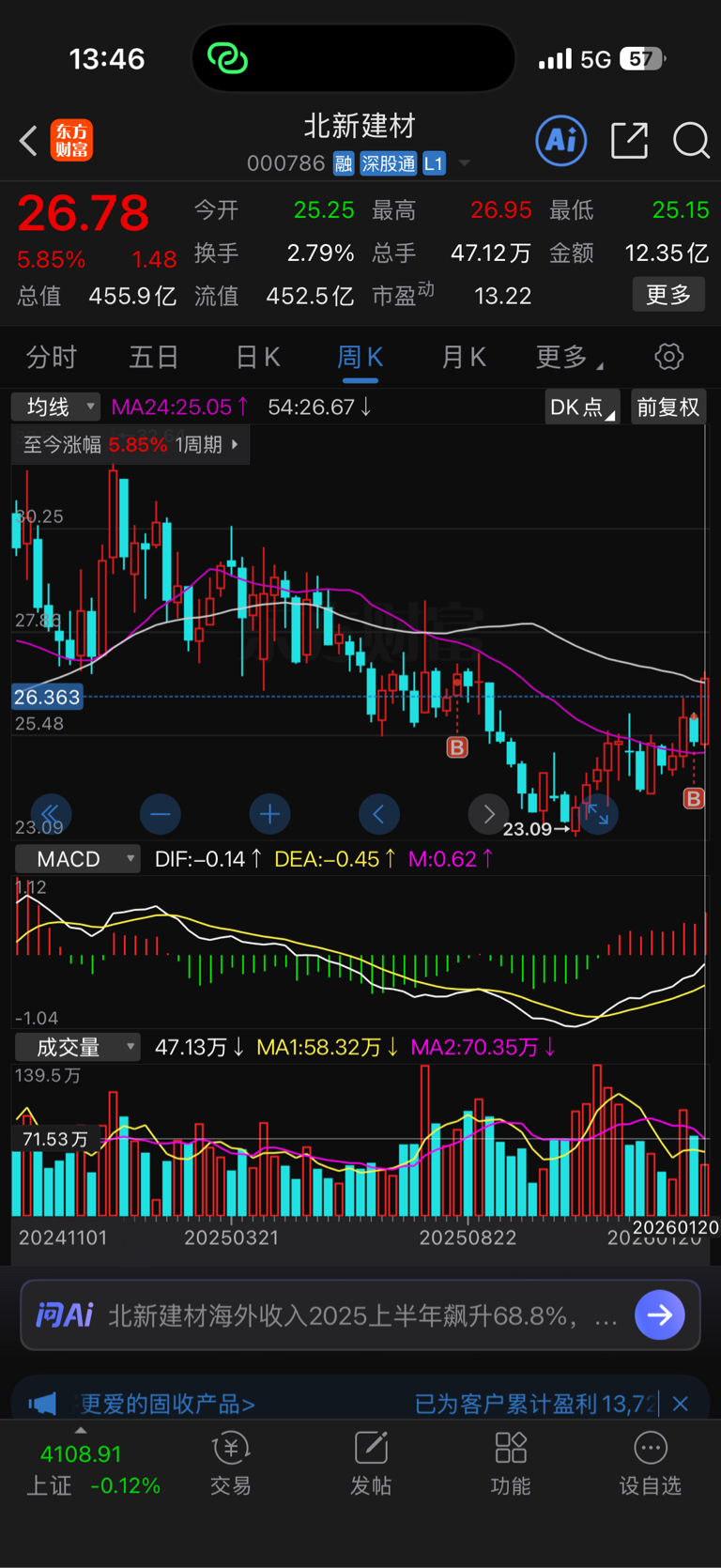Switch to 日K tab
Image resolution: width=721 pixels, height=1568 pixels.
tap(257, 357)
